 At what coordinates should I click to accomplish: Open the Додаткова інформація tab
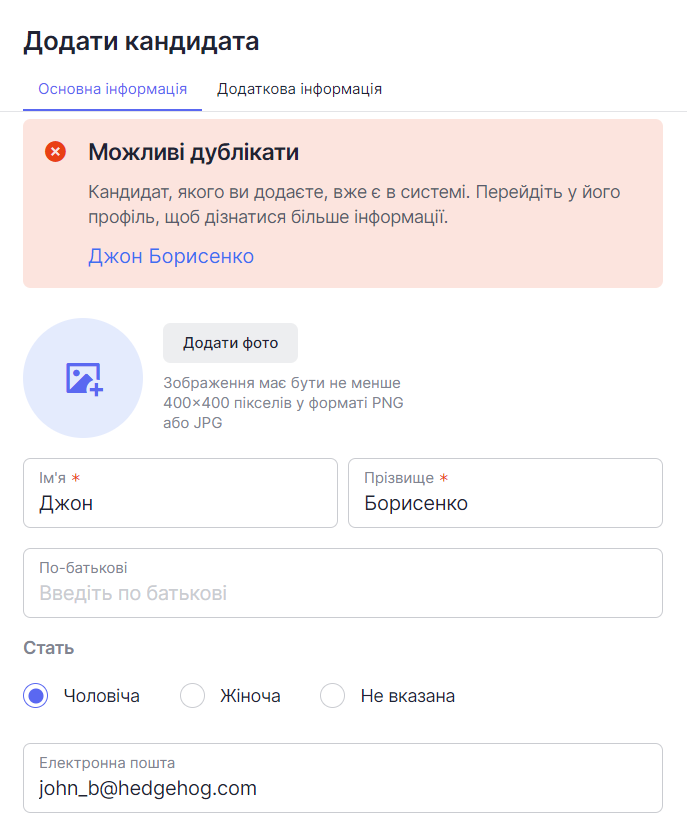pyautogui.click(x=299, y=89)
